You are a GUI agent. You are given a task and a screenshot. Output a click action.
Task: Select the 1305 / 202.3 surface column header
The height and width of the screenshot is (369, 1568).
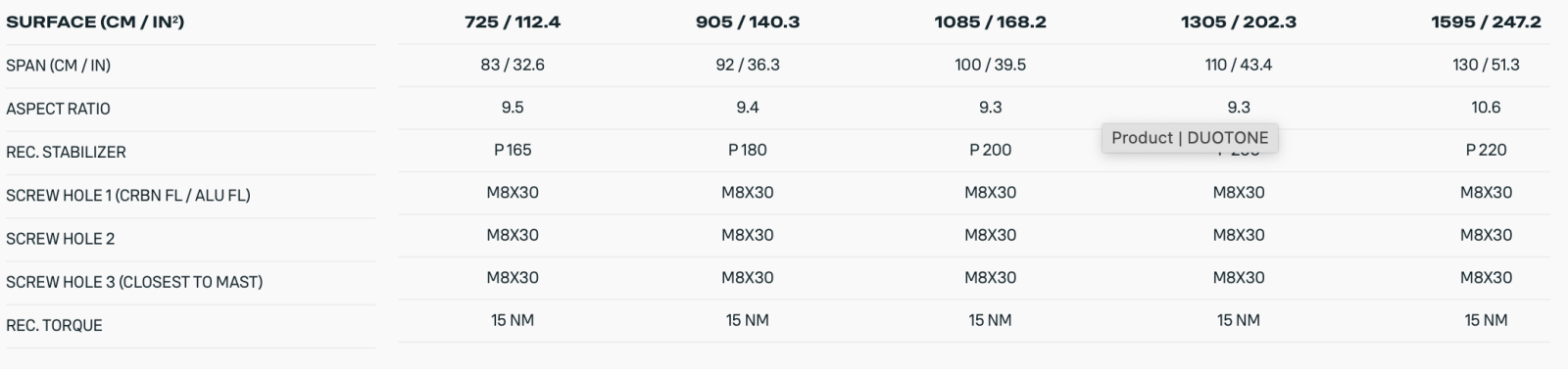(1239, 22)
